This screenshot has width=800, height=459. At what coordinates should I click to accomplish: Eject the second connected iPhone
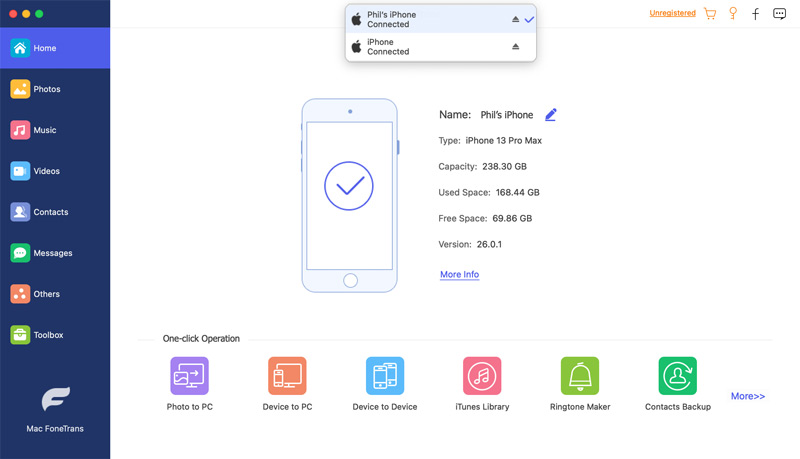pyautogui.click(x=516, y=47)
